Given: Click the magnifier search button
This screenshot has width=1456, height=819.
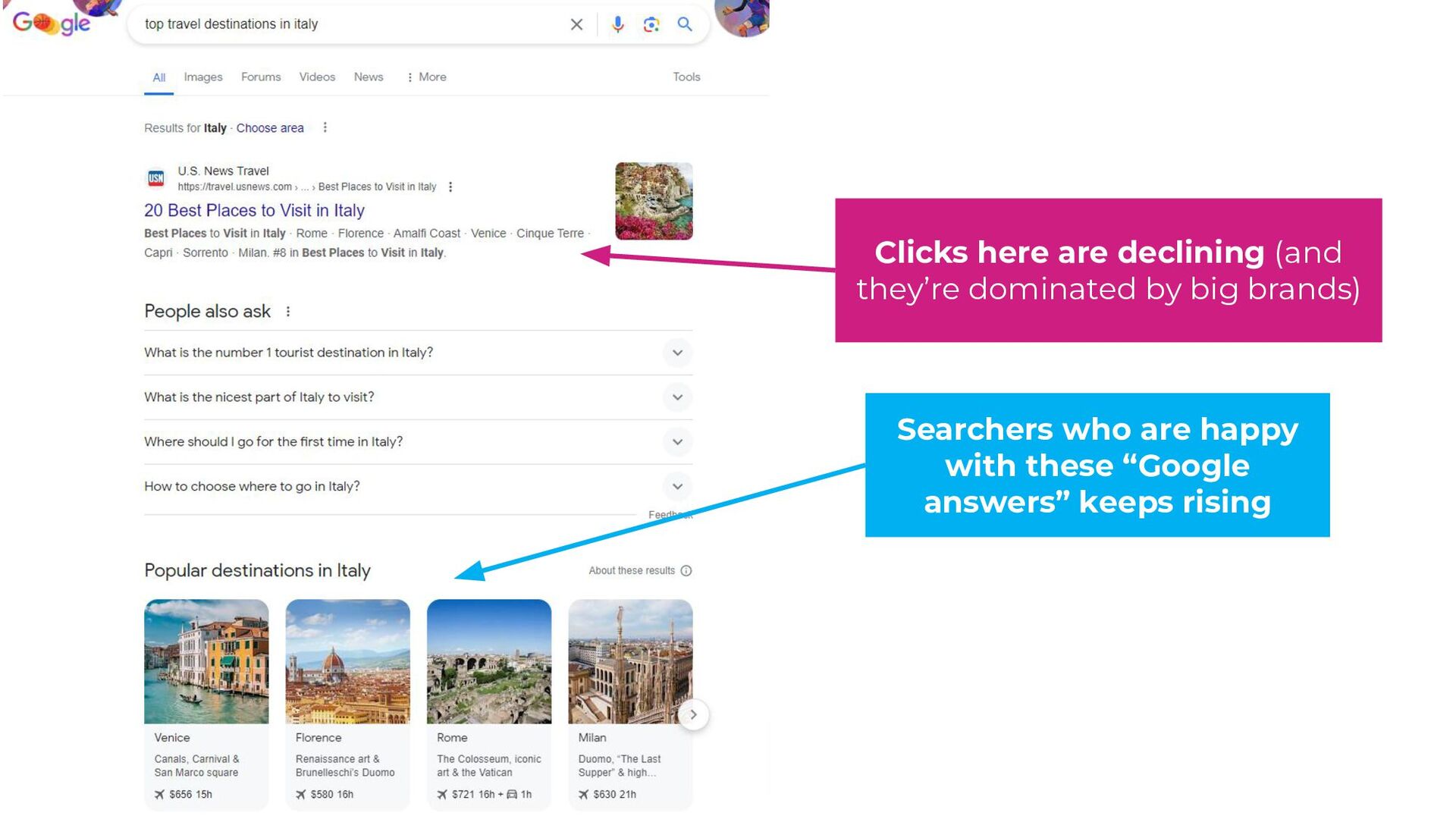Looking at the screenshot, I should tap(685, 24).
